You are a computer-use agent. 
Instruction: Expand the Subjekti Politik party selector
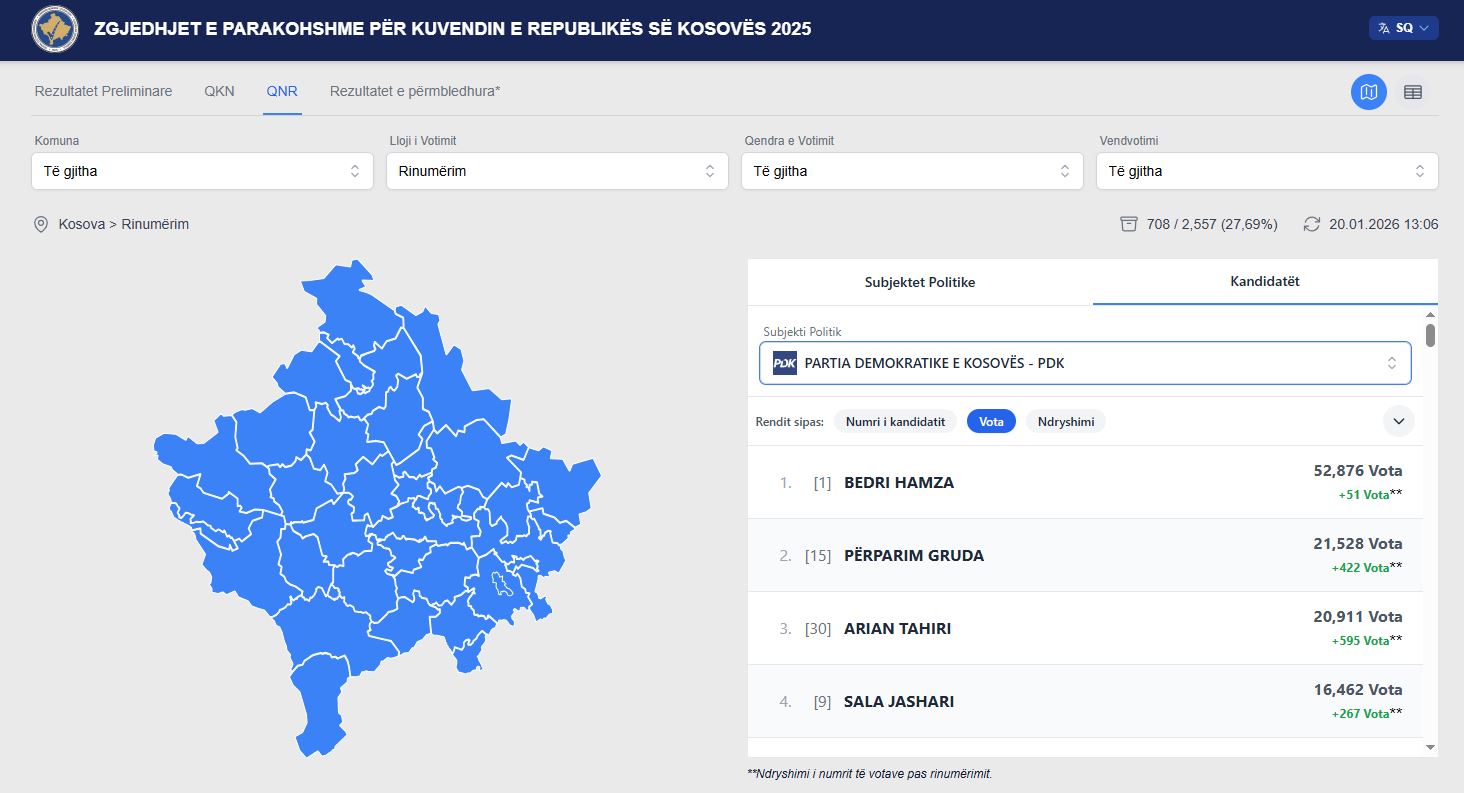(1085, 363)
